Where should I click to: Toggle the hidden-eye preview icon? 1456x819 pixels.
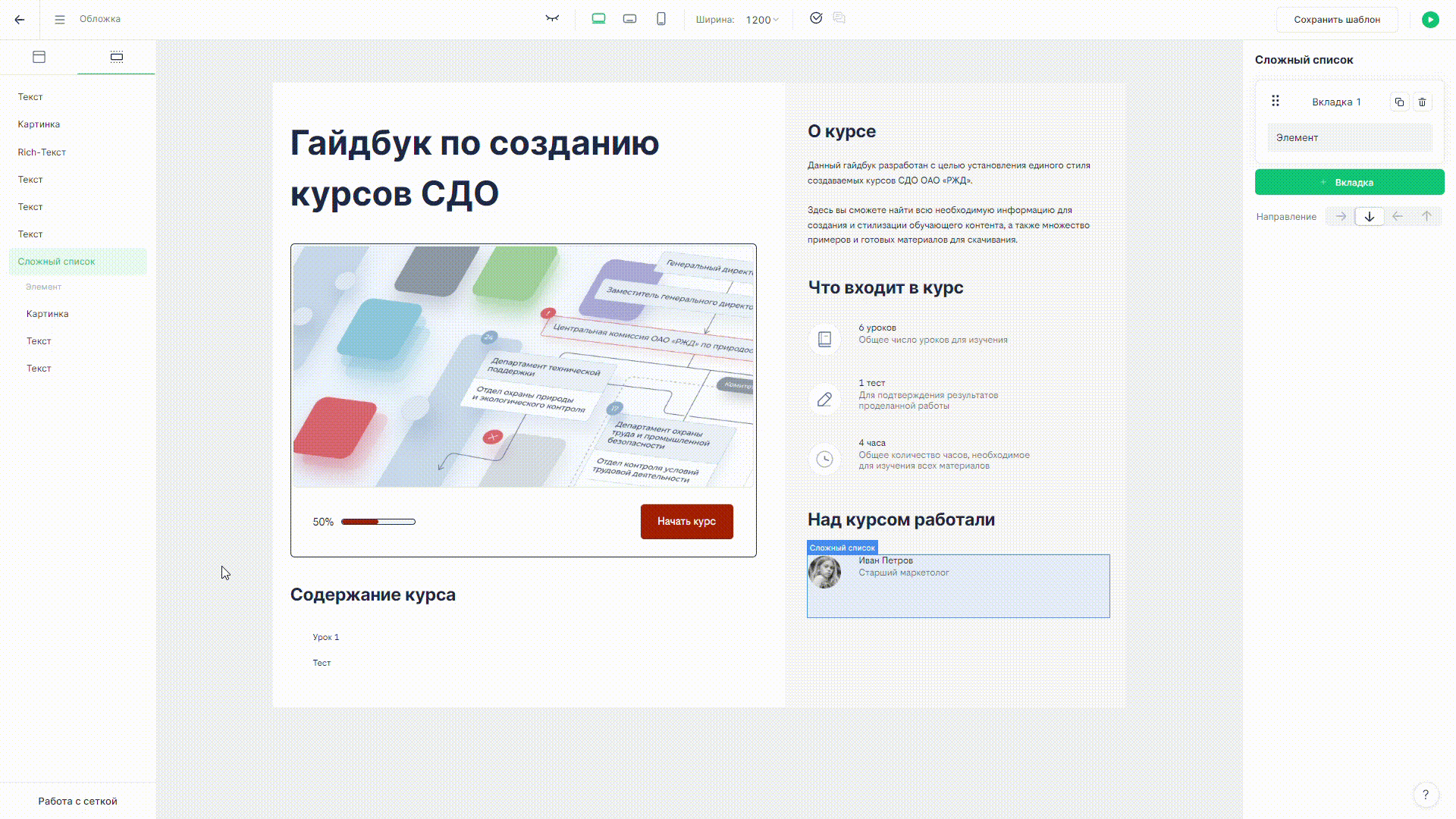[x=552, y=19]
